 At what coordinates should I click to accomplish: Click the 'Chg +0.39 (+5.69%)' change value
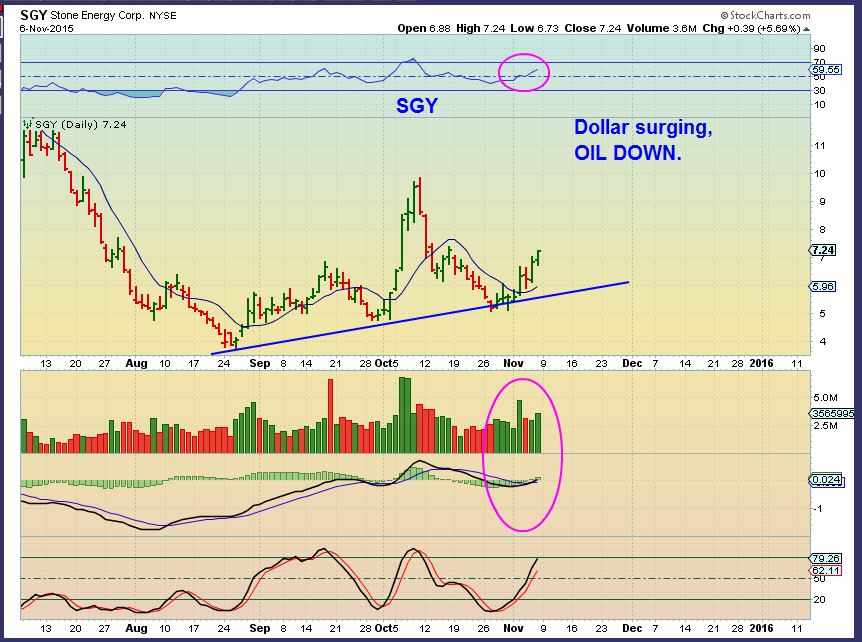[752, 29]
